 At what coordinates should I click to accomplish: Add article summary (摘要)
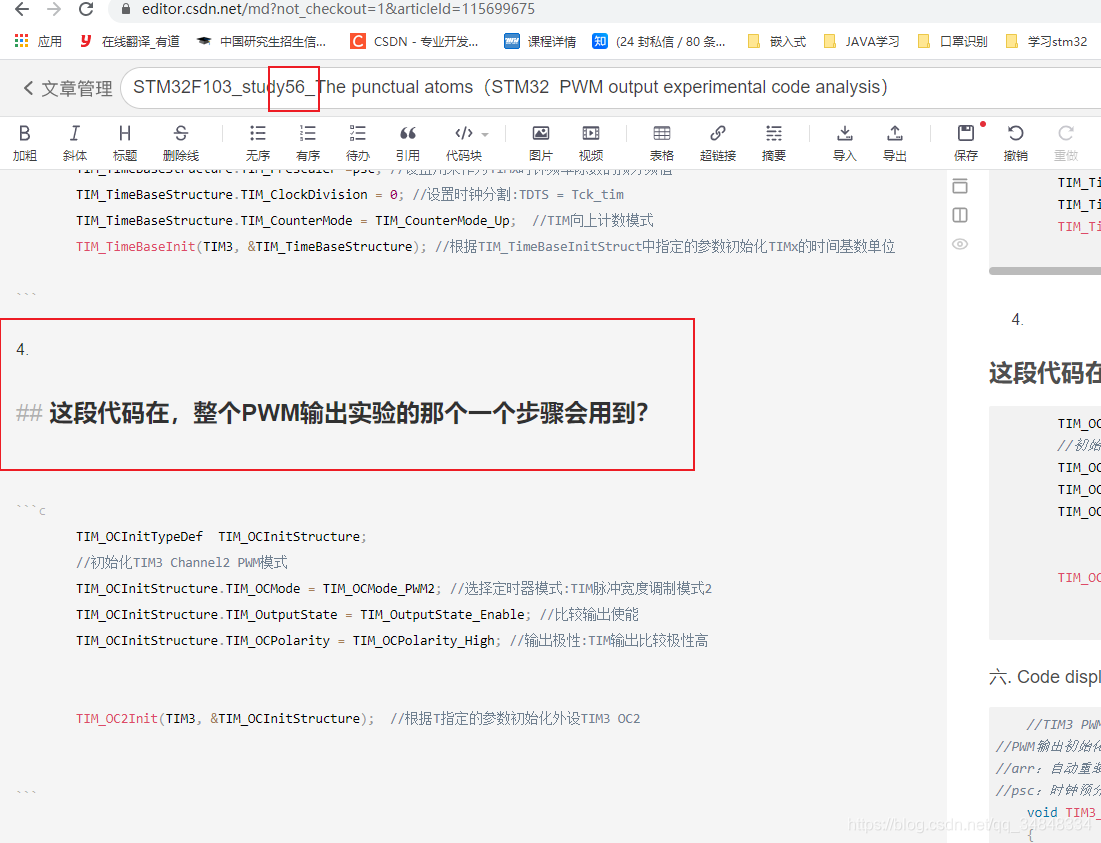click(774, 142)
